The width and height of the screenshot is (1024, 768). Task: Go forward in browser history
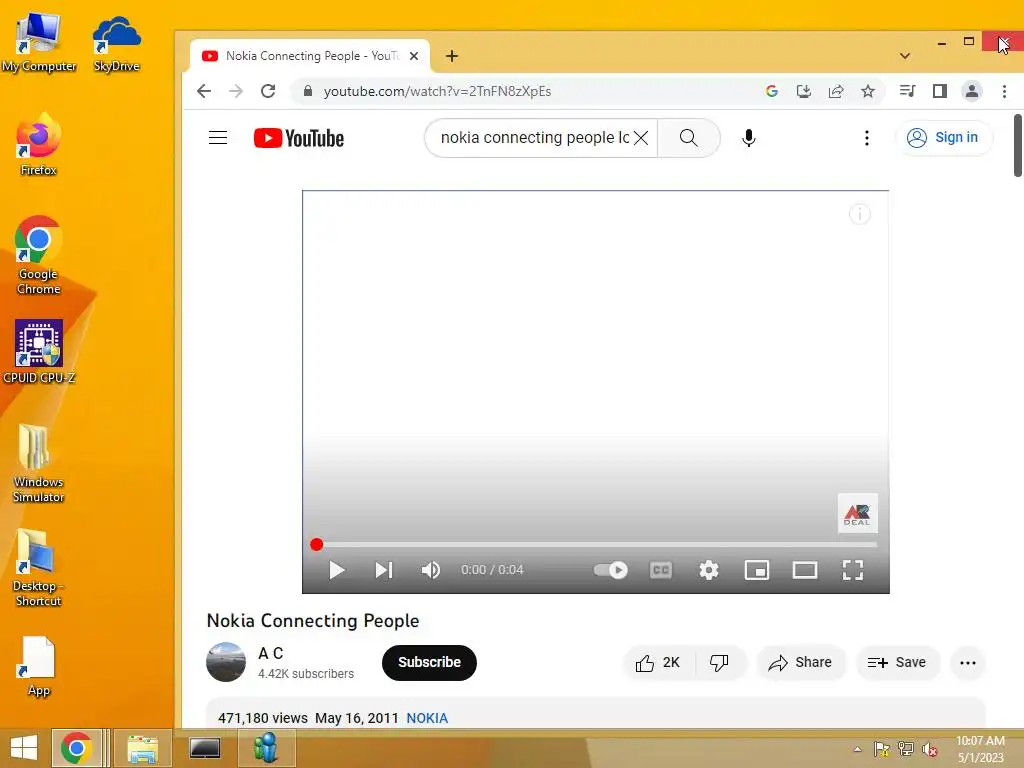click(x=236, y=91)
